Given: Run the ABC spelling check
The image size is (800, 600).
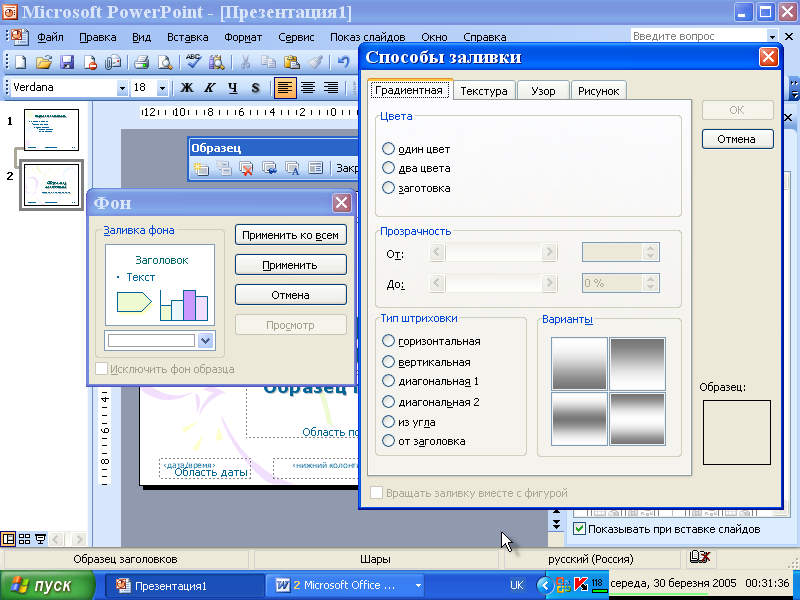Looking at the screenshot, I should point(193,62).
